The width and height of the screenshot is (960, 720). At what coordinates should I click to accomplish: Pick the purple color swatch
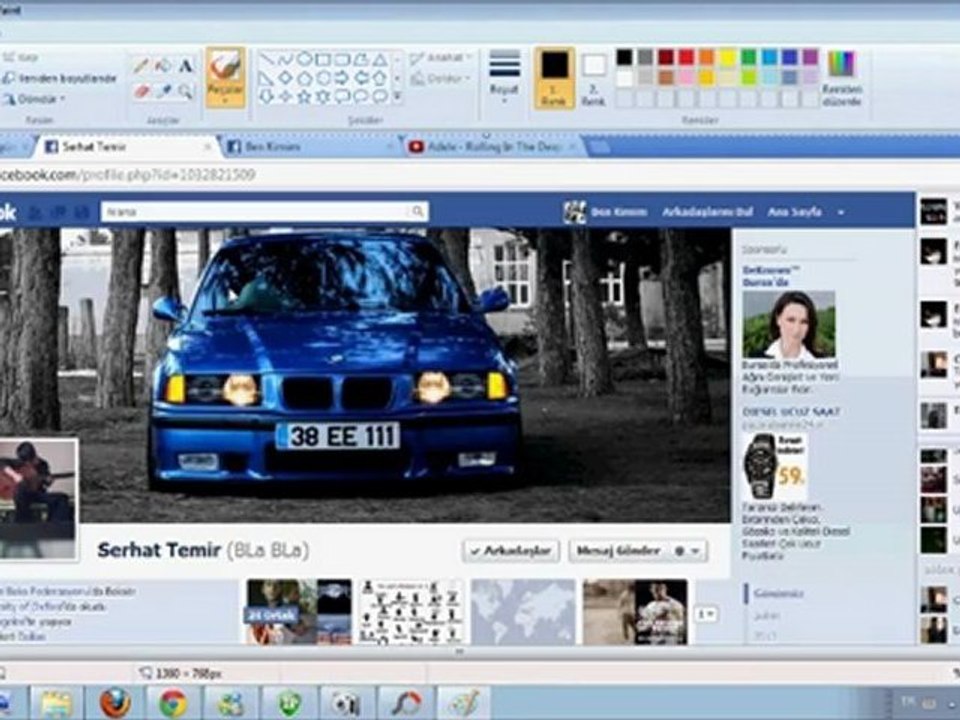point(811,58)
